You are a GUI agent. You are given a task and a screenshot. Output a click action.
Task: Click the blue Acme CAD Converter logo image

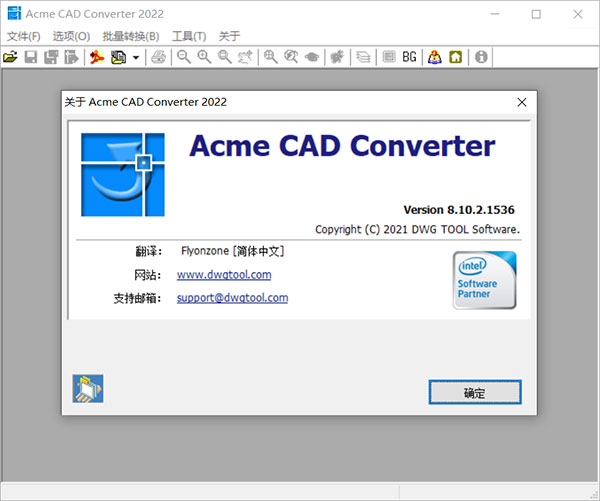point(123,175)
